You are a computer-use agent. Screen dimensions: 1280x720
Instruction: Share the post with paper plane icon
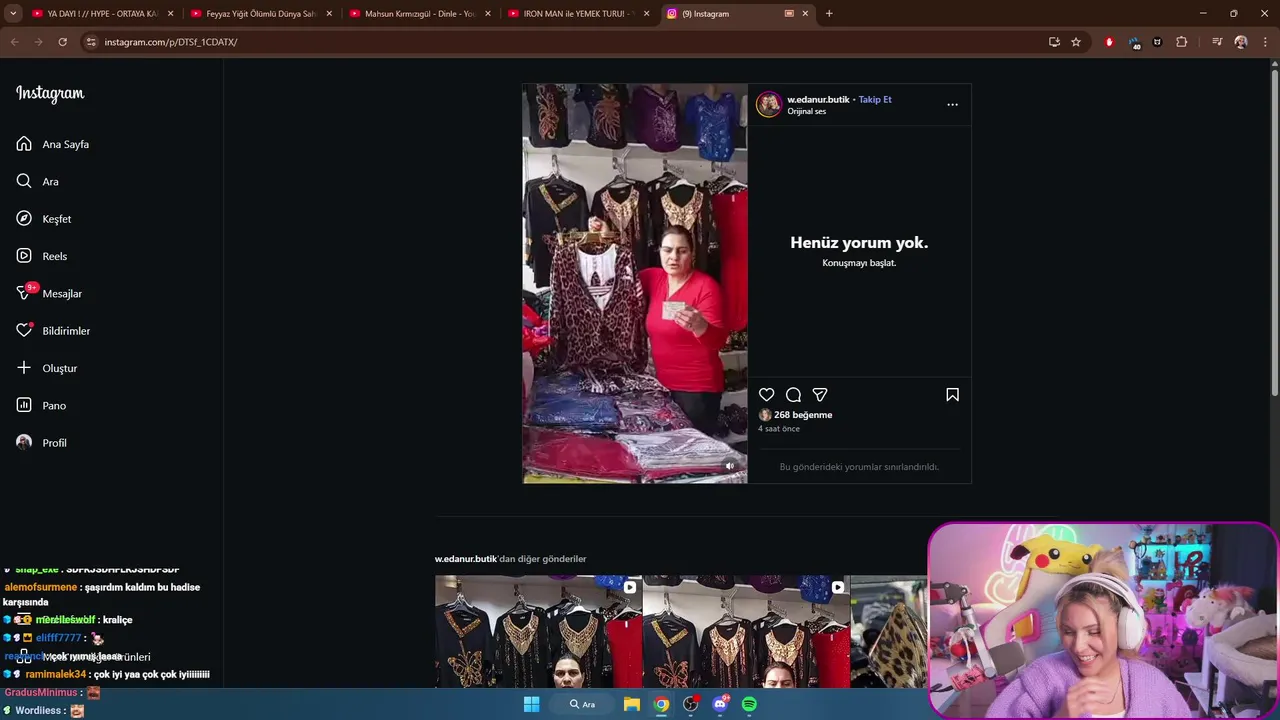[x=820, y=395]
